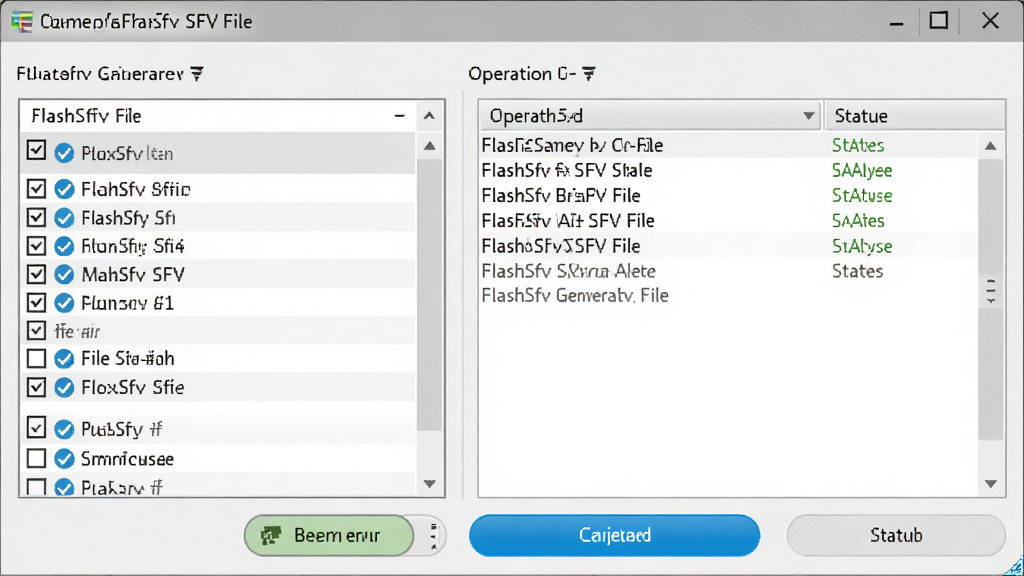This screenshot has height=576, width=1024.
Task: Click the SAAlyee status text
Action: pyautogui.click(x=861, y=170)
